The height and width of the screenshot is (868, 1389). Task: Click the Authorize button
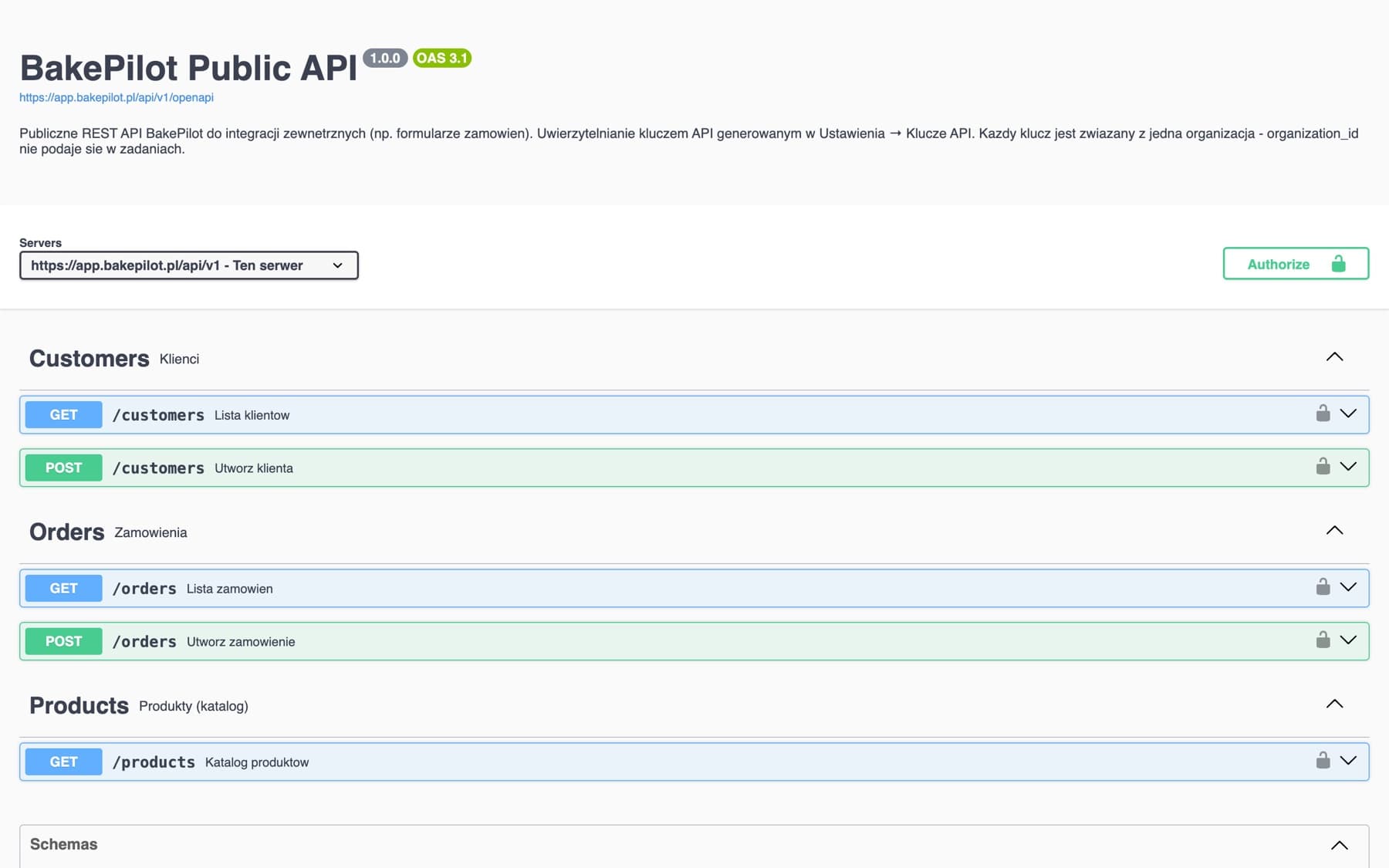[1296, 264]
